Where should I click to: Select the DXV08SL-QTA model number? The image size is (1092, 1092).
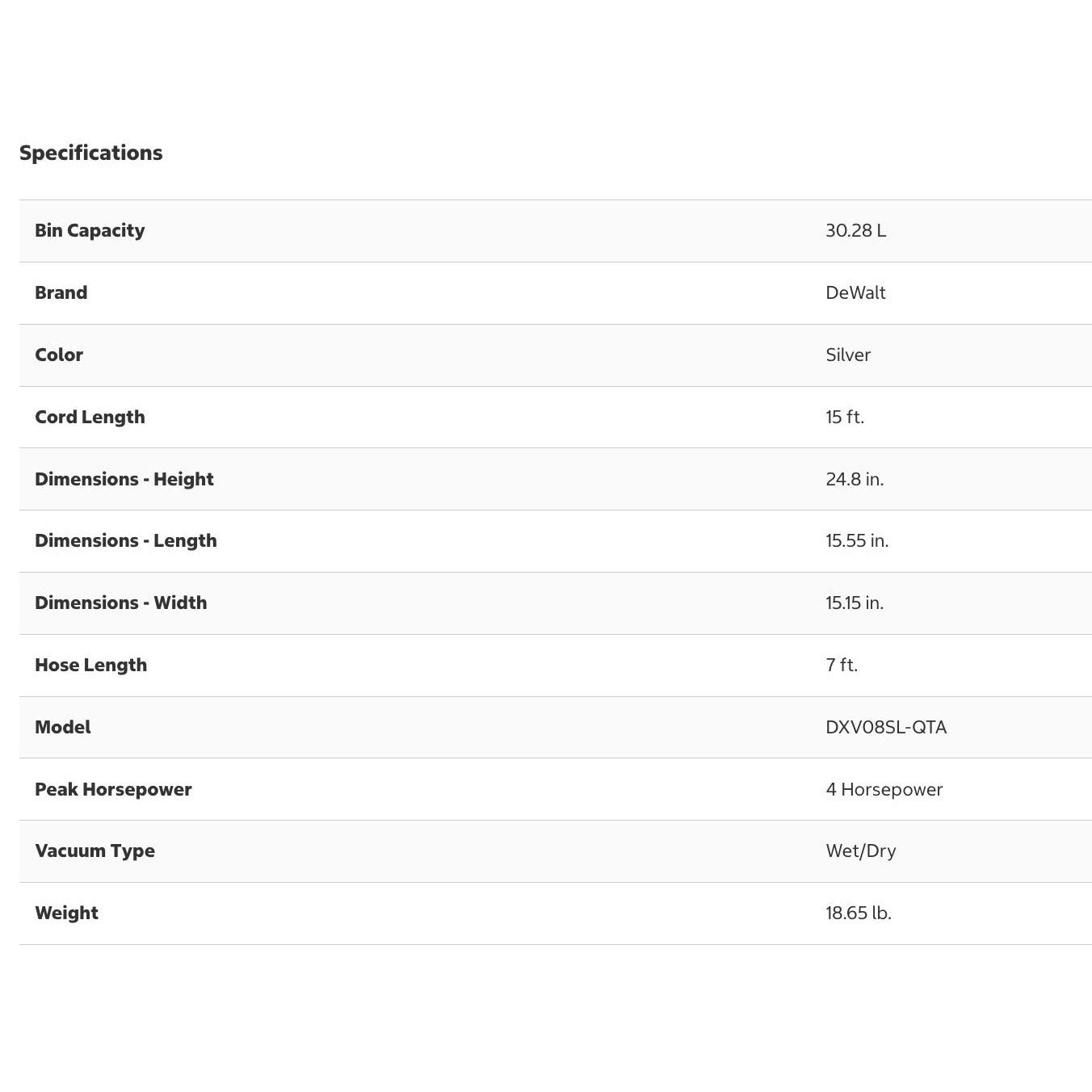(x=886, y=727)
